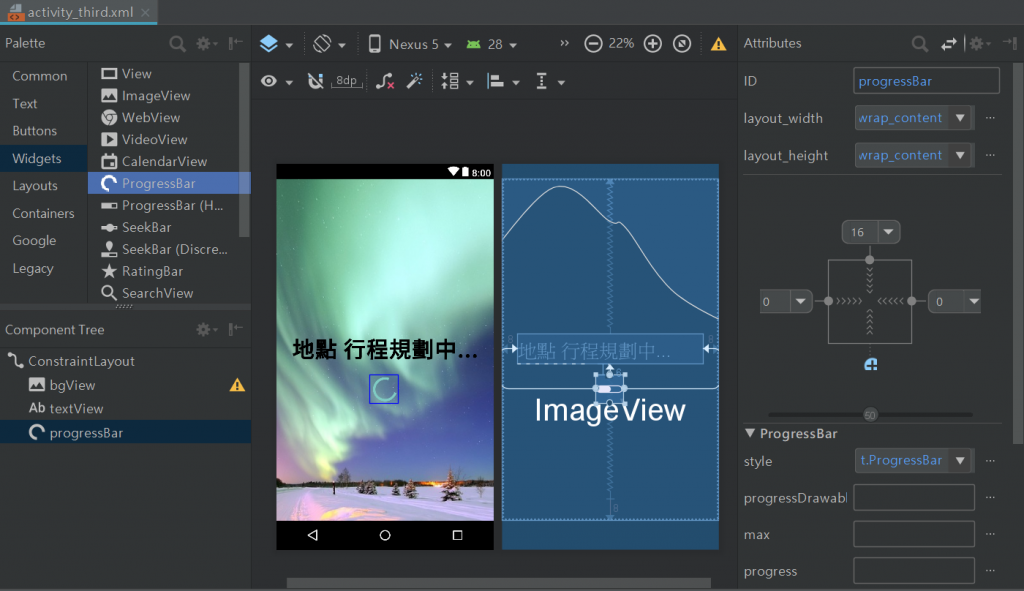1024x591 pixels.
Task: Select Buttons palette category
Action: pyautogui.click(x=35, y=131)
